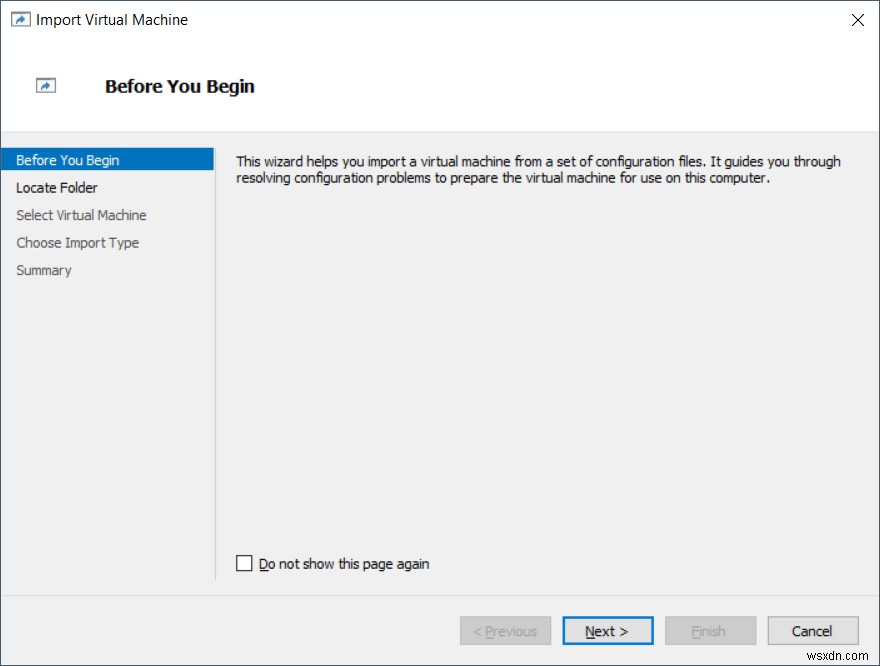The image size is (880, 666).
Task: Select the Before You Begin step
Action: [67, 159]
